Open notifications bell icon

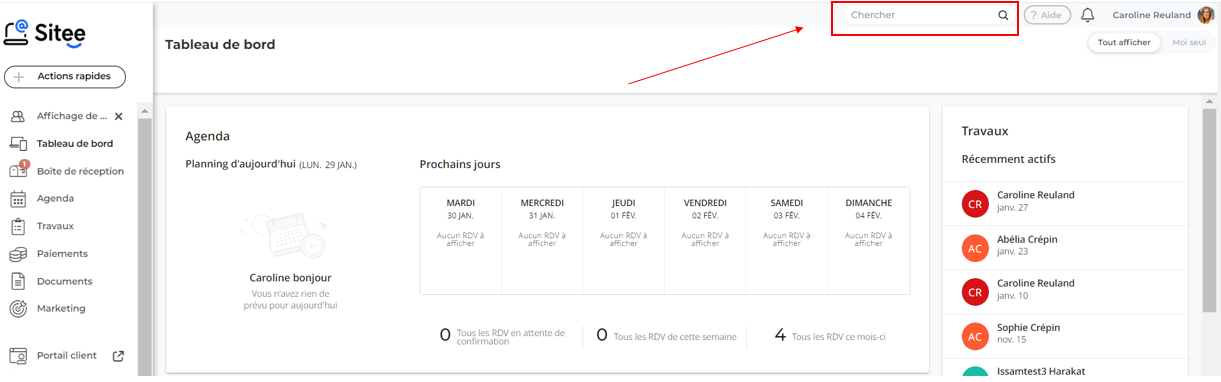tap(1088, 15)
